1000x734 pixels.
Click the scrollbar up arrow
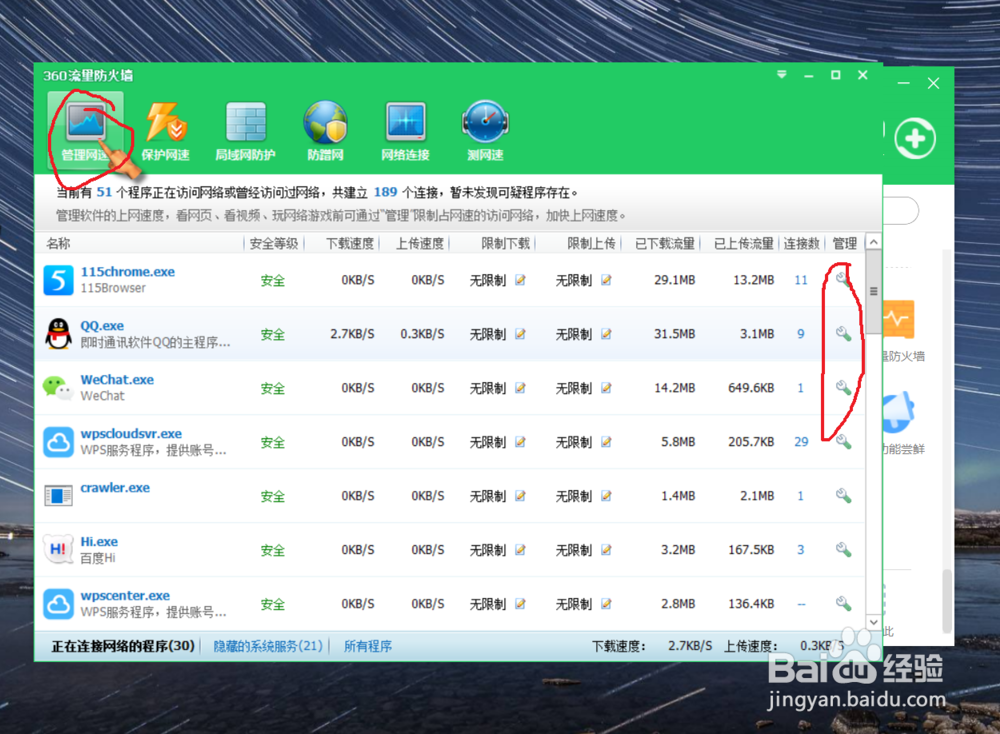click(874, 242)
